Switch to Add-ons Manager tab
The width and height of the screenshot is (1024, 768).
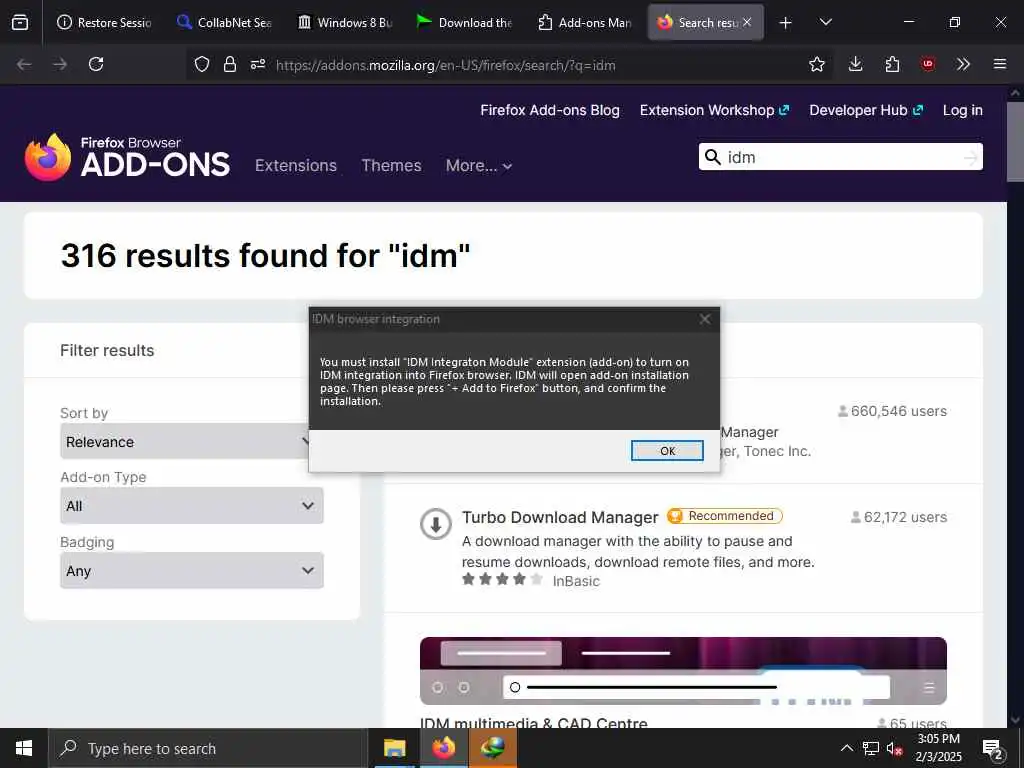584,23
